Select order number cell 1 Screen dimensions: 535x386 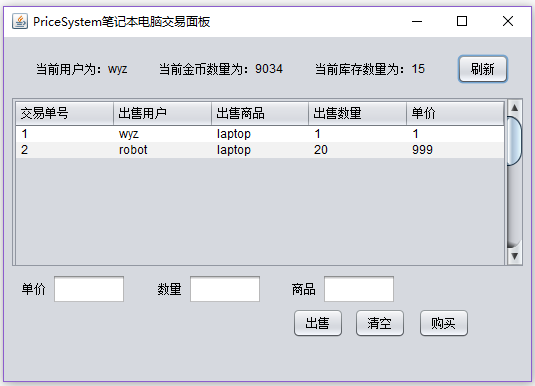(64, 134)
